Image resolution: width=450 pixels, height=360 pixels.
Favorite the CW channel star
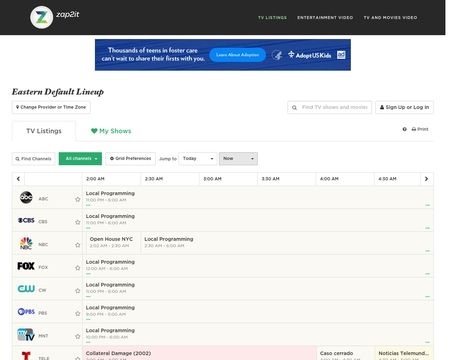click(78, 291)
